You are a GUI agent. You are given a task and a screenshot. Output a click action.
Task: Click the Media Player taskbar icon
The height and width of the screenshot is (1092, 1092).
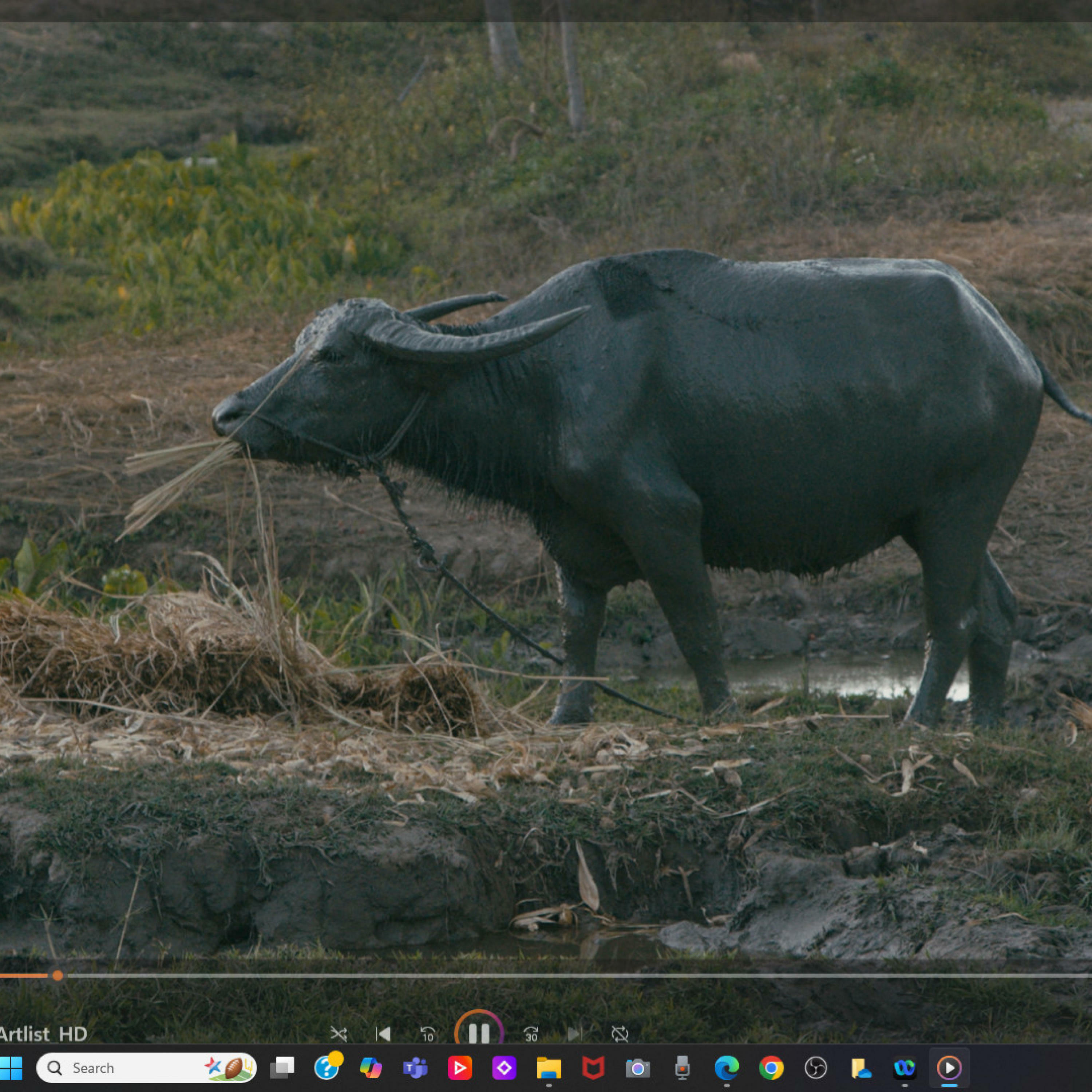949,1068
